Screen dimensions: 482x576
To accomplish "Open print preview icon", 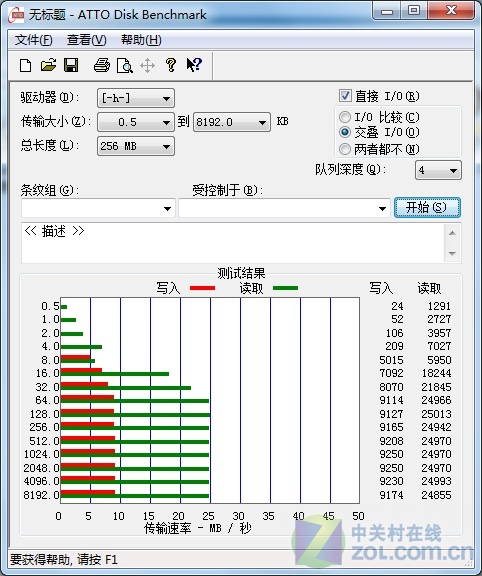I will point(125,66).
